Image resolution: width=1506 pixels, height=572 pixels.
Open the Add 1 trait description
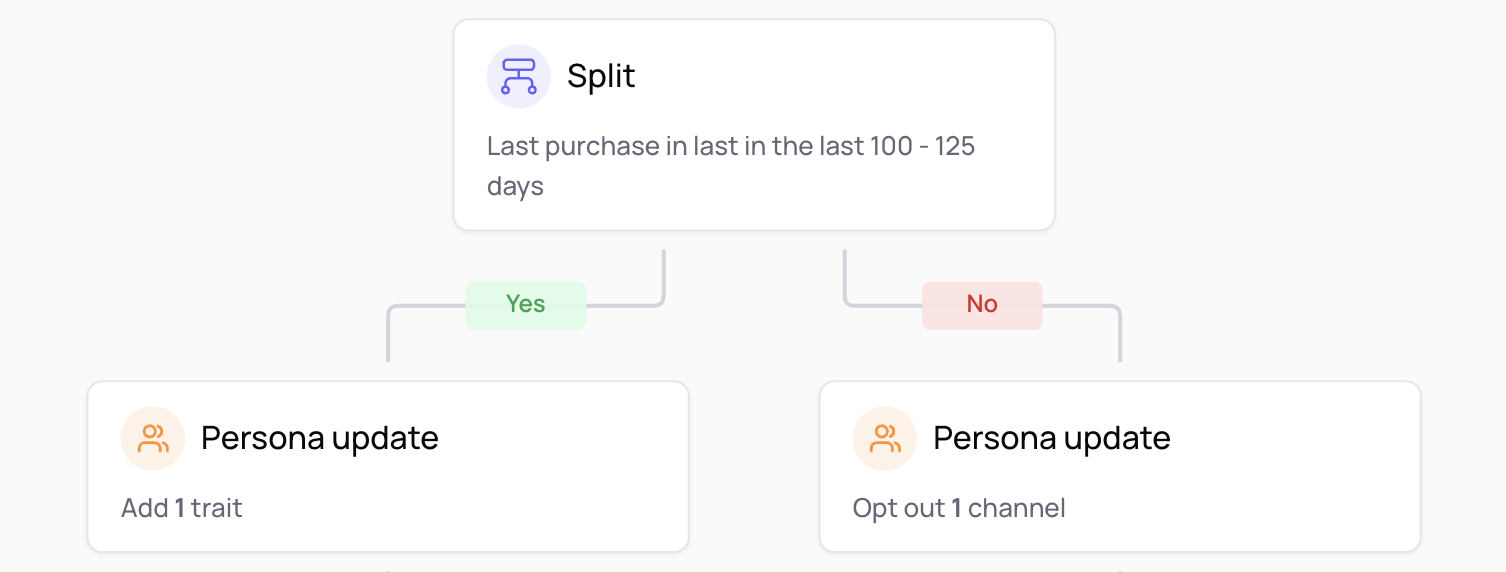pos(182,508)
